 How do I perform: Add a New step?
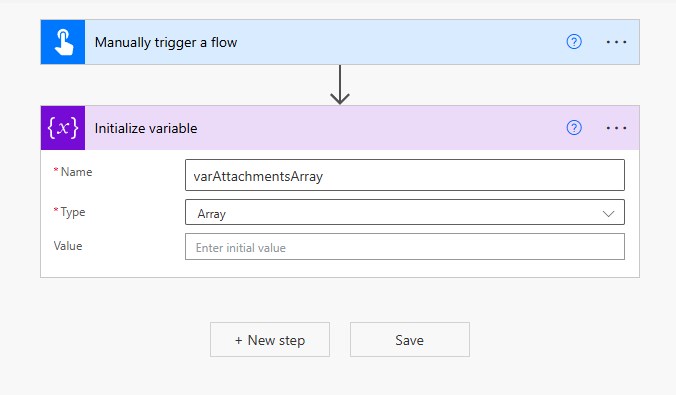click(x=270, y=340)
